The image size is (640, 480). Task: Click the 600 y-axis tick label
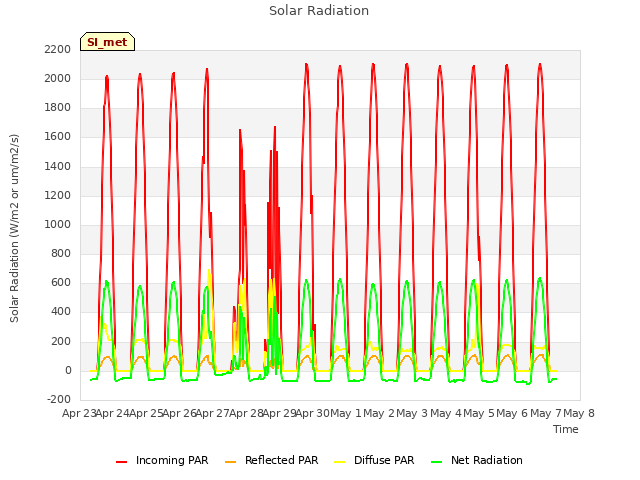(61, 283)
